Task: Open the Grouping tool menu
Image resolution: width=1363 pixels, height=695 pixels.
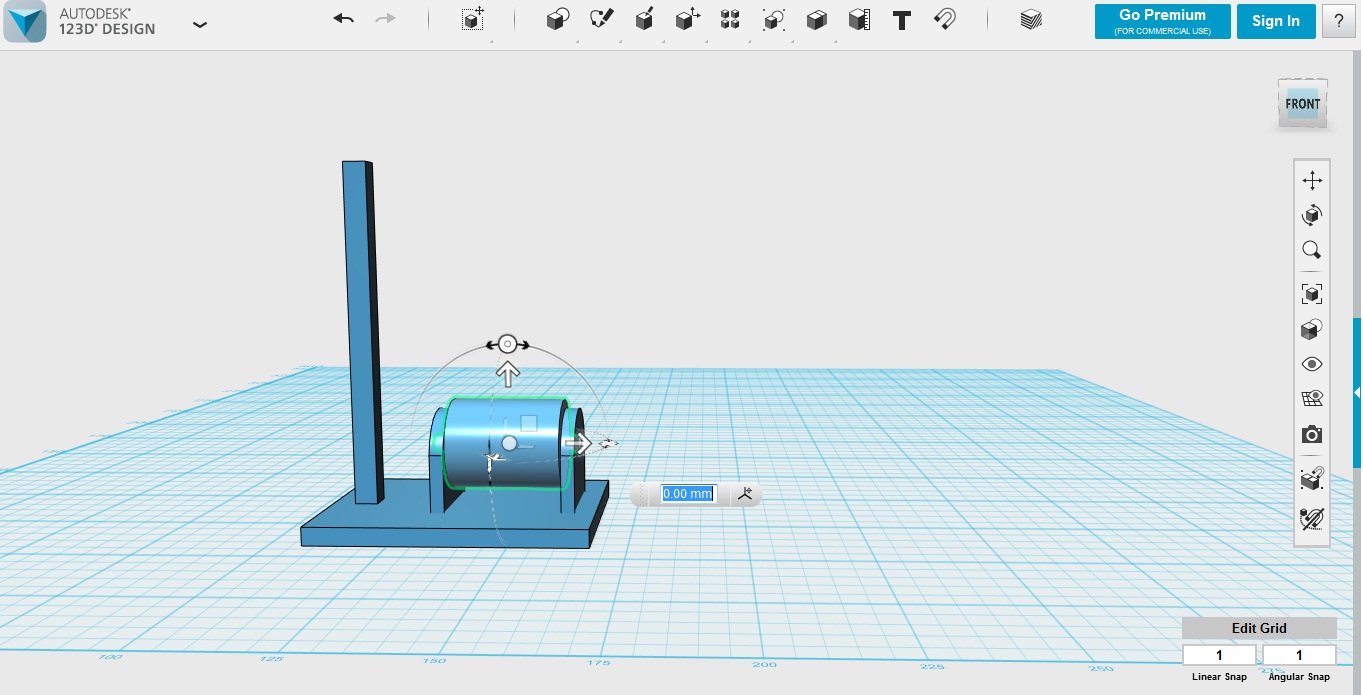Action: (773, 19)
